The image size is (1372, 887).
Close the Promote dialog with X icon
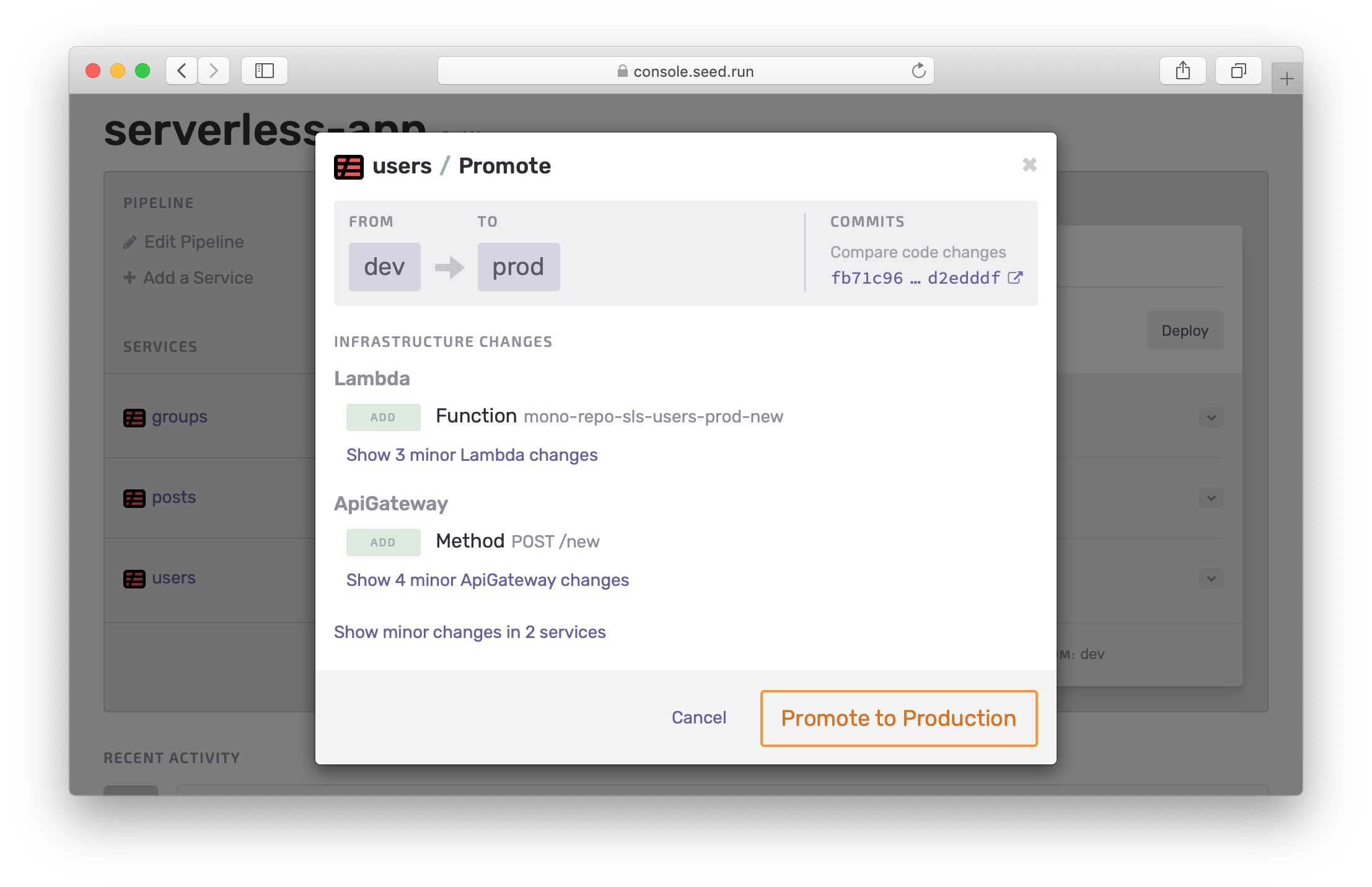pos(1029,165)
